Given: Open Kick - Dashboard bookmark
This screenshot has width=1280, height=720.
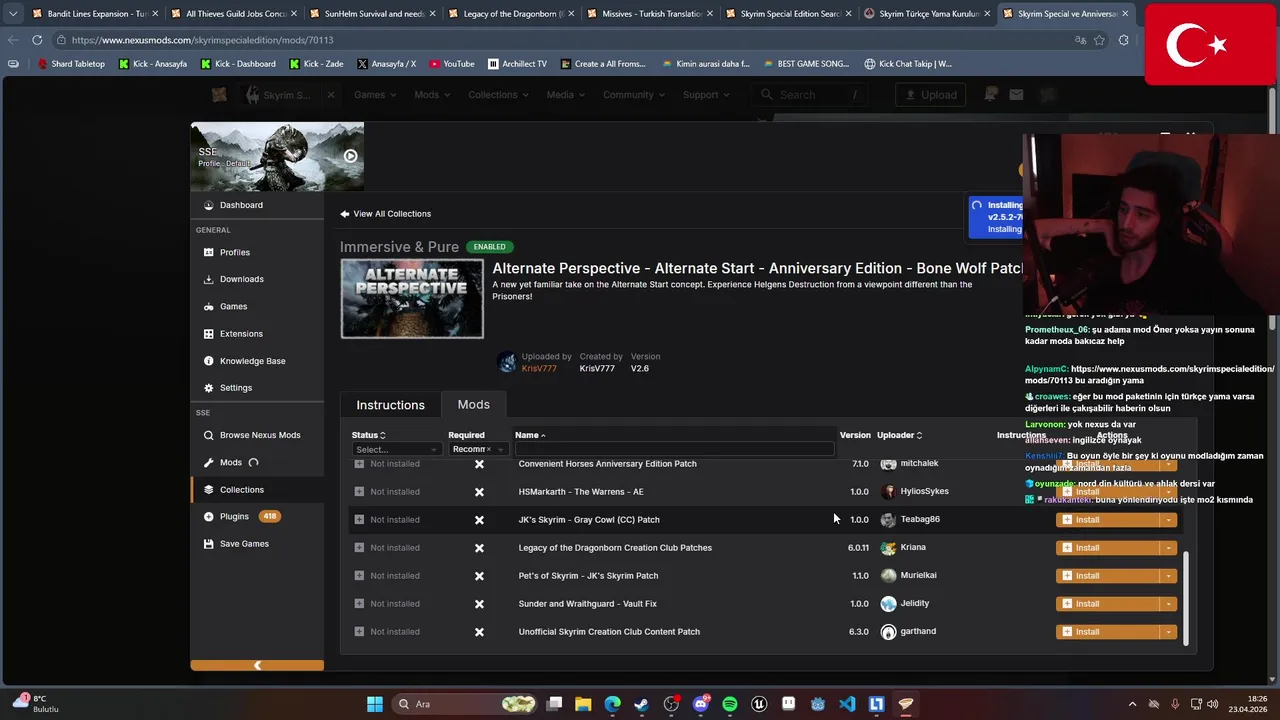Looking at the screenshot, I should (238, 64).
